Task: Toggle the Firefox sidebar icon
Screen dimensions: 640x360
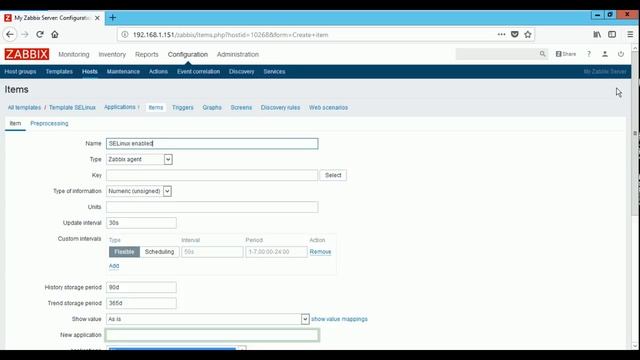Action: (612, 35)
